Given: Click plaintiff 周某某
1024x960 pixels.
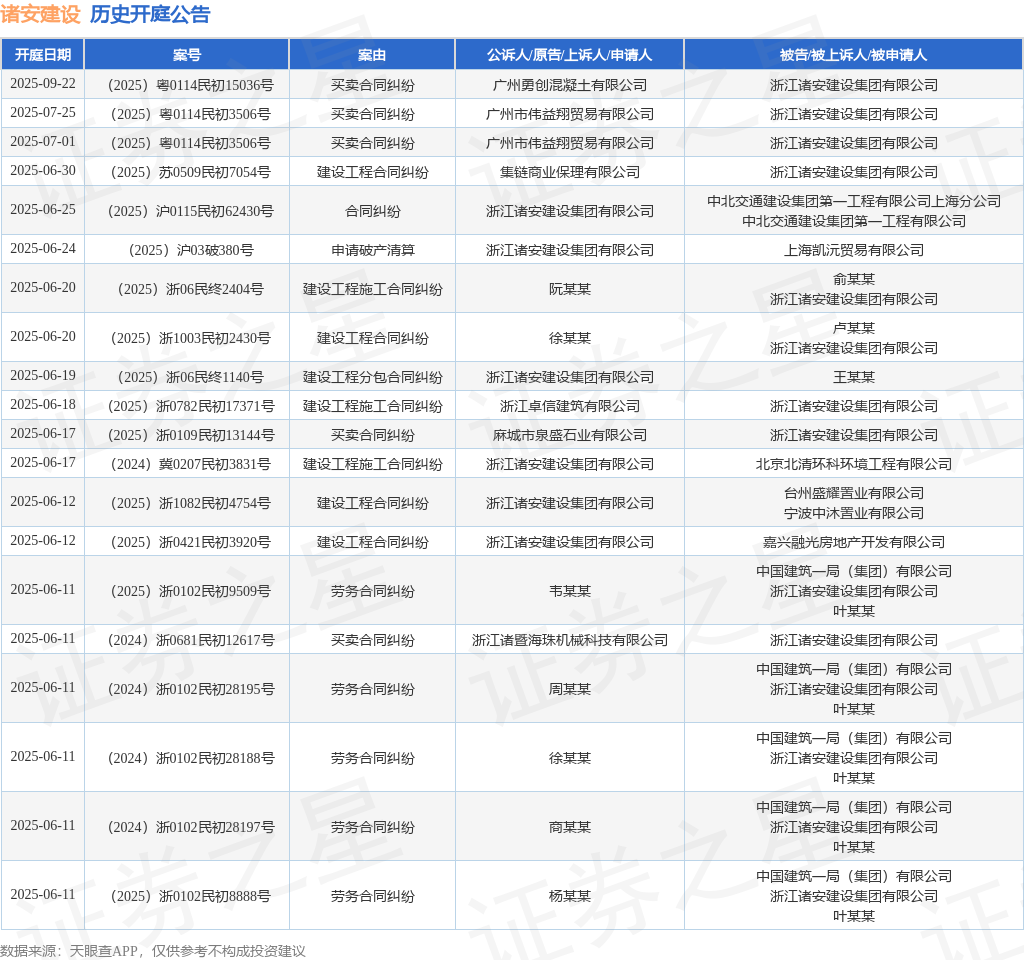Looking at the screenshot, I should [x=569, y=689].
